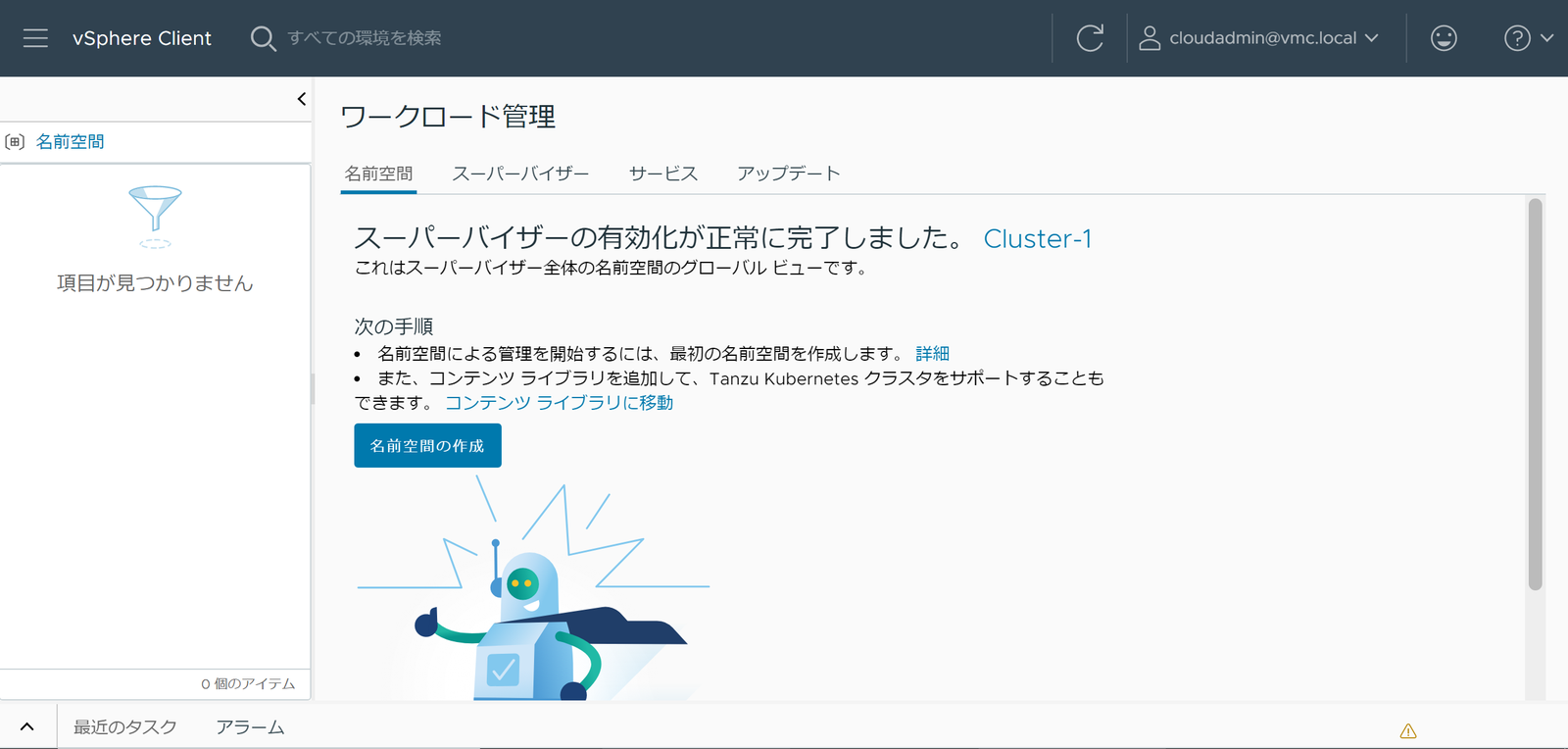Click the help question mark icon

click(1517, 38)
